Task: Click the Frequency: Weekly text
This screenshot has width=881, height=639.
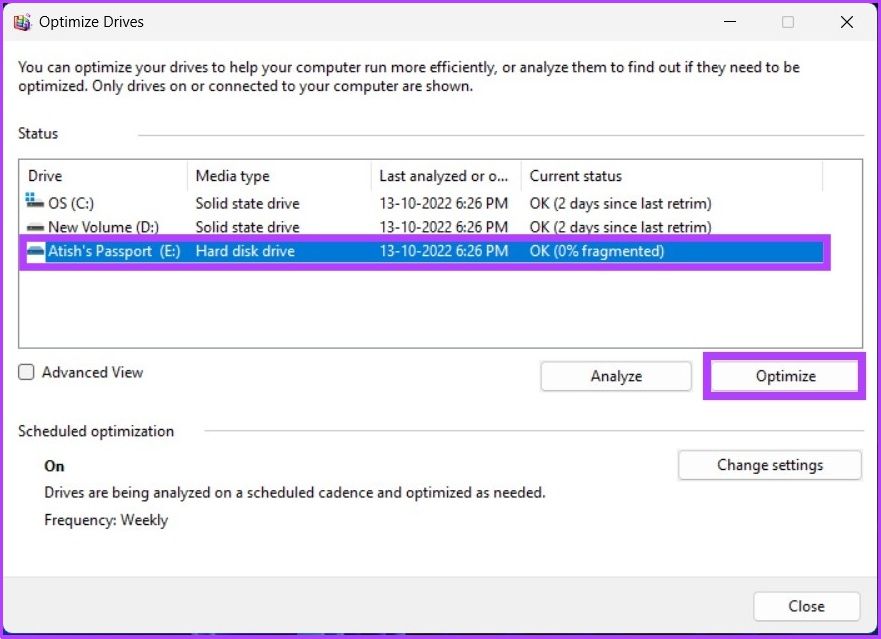Action: [x=105, y=520]
